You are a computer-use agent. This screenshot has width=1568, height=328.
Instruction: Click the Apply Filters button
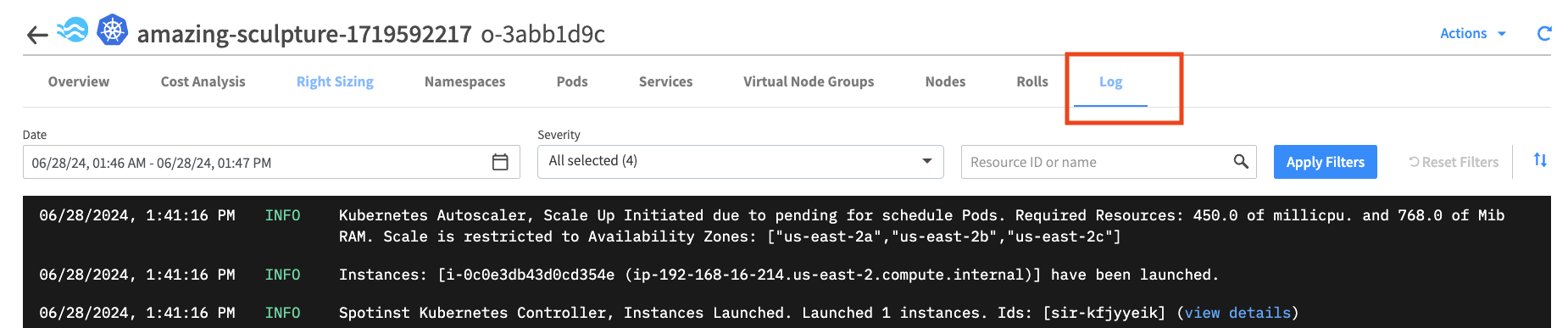(x=1325, y=162)
